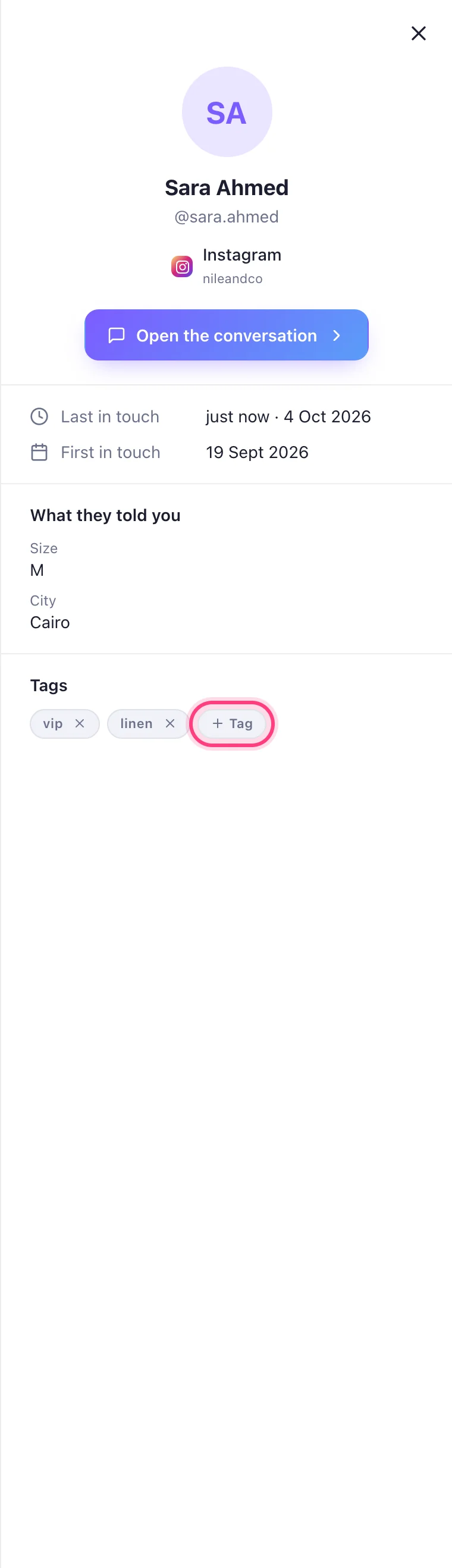Click the Sara Ahmed name heading
452x1568 pixels.
(x=227, y=187)
